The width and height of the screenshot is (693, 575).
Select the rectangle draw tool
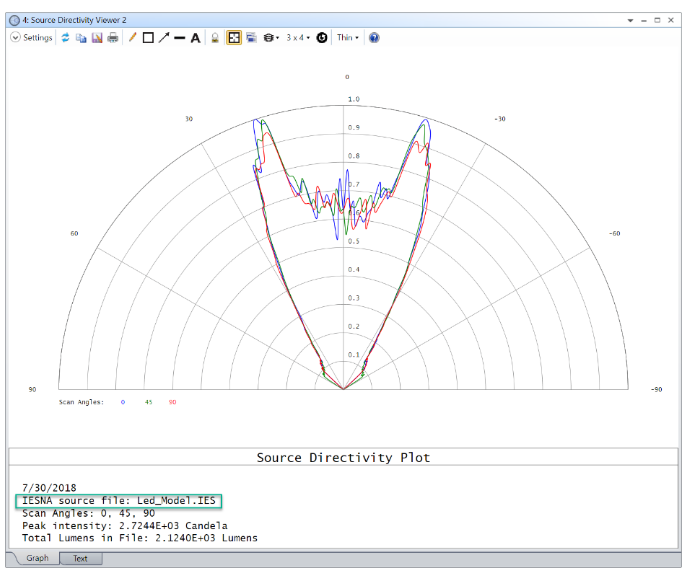[148, 38]
